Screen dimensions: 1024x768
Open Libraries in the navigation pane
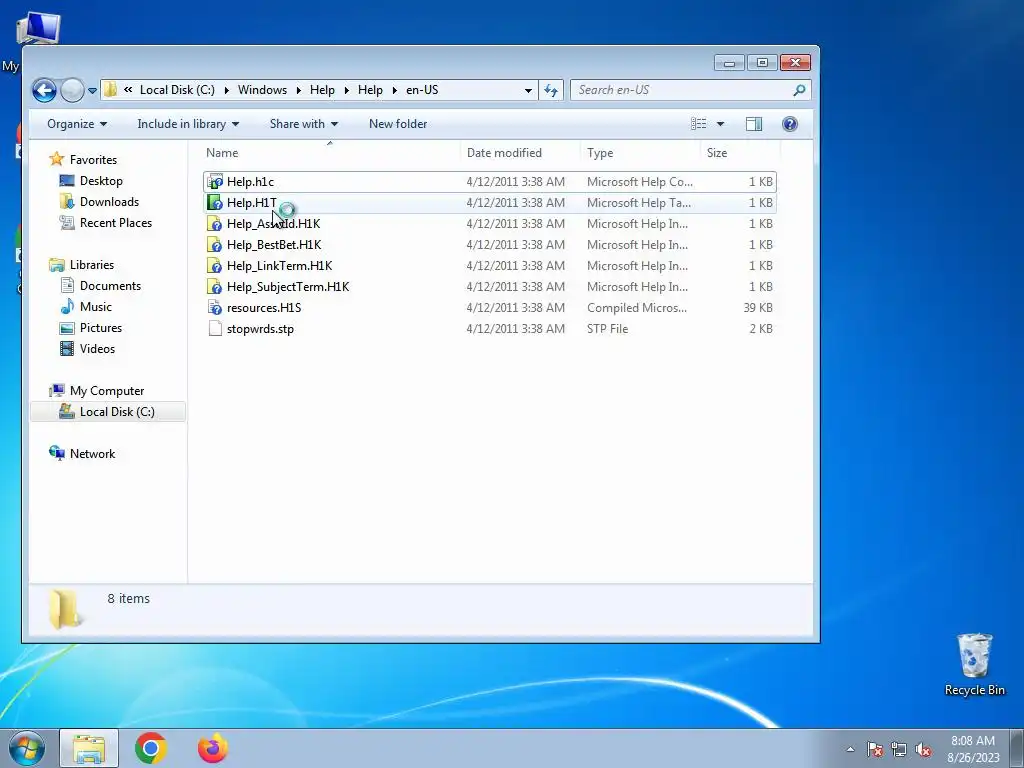pyautogui.click(x=91, y=264)
